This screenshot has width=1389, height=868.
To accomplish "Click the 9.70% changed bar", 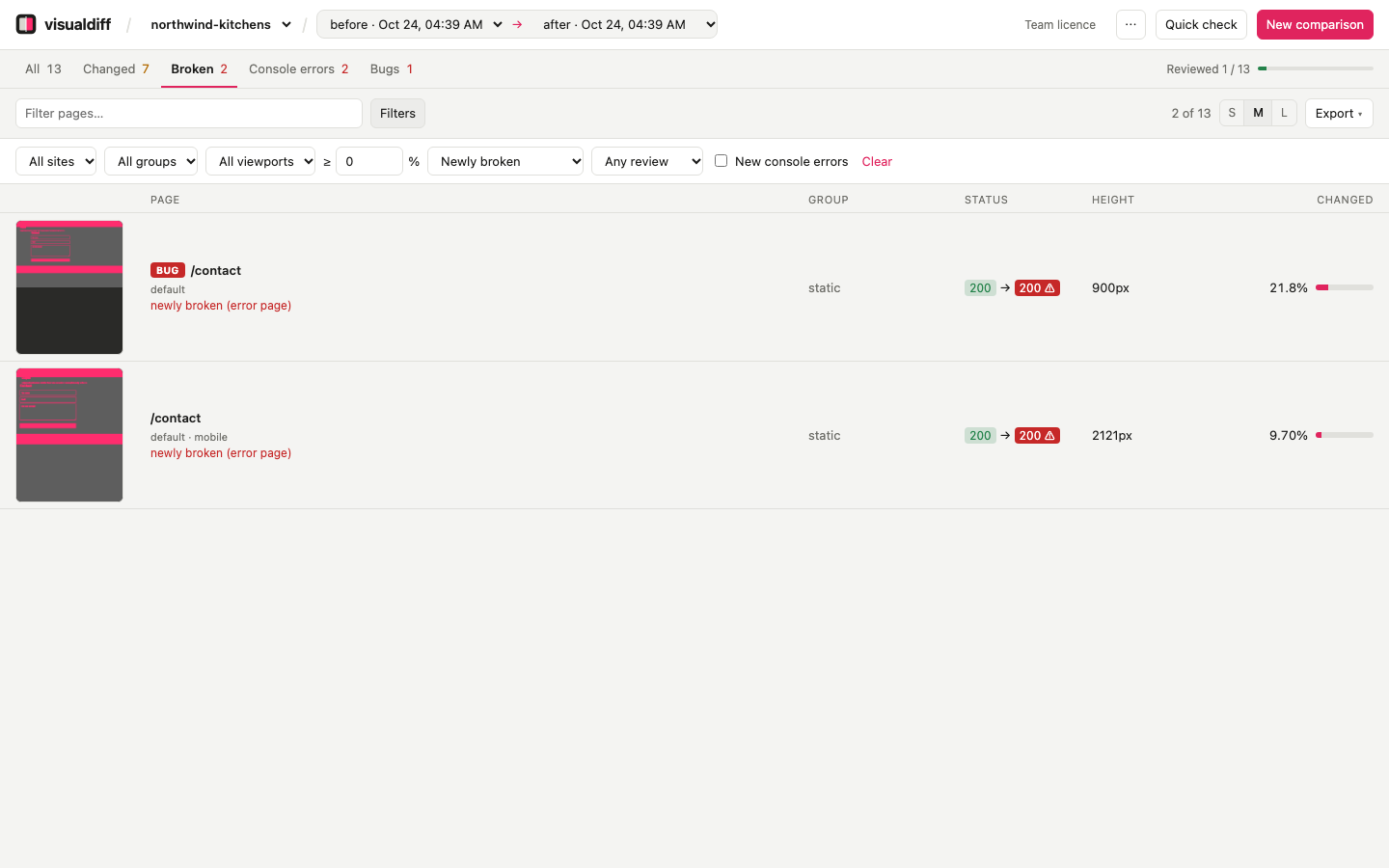I will [1345, 435].
